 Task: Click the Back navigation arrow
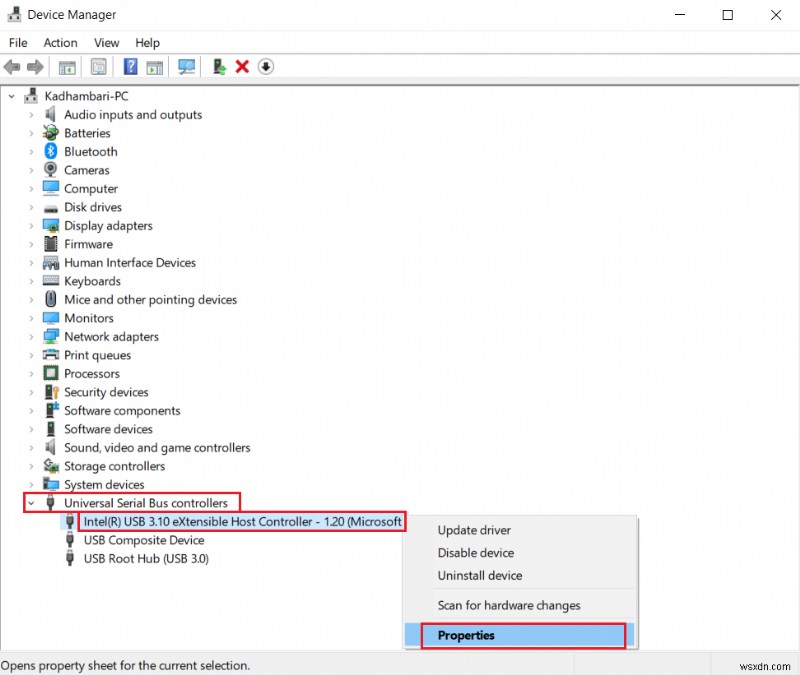12,67
